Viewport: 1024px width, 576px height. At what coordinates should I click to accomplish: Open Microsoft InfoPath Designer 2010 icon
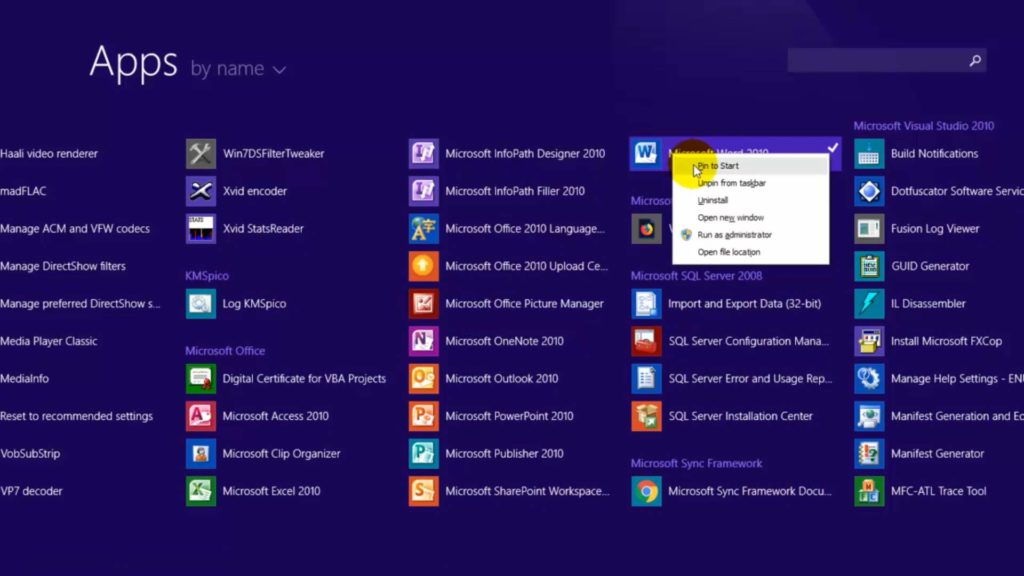point(424,154)
